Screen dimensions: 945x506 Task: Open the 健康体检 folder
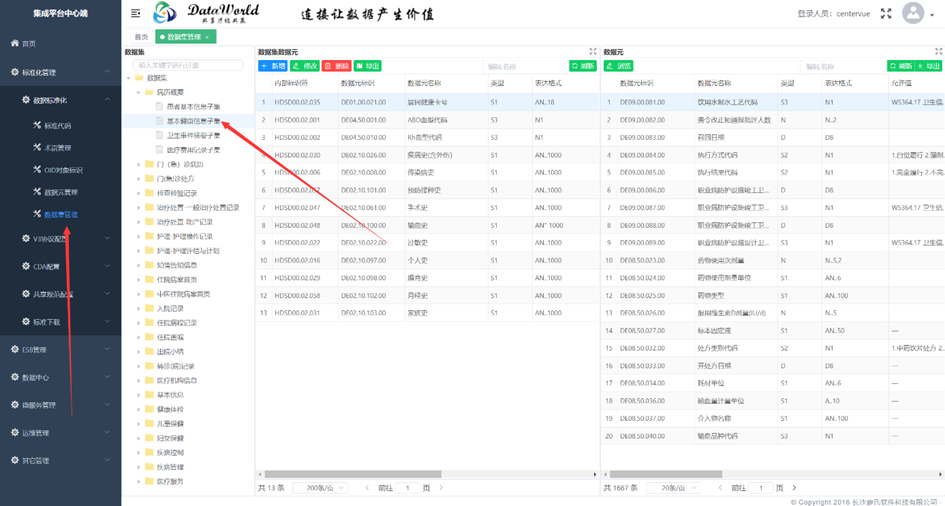click(x=169, y=409)
